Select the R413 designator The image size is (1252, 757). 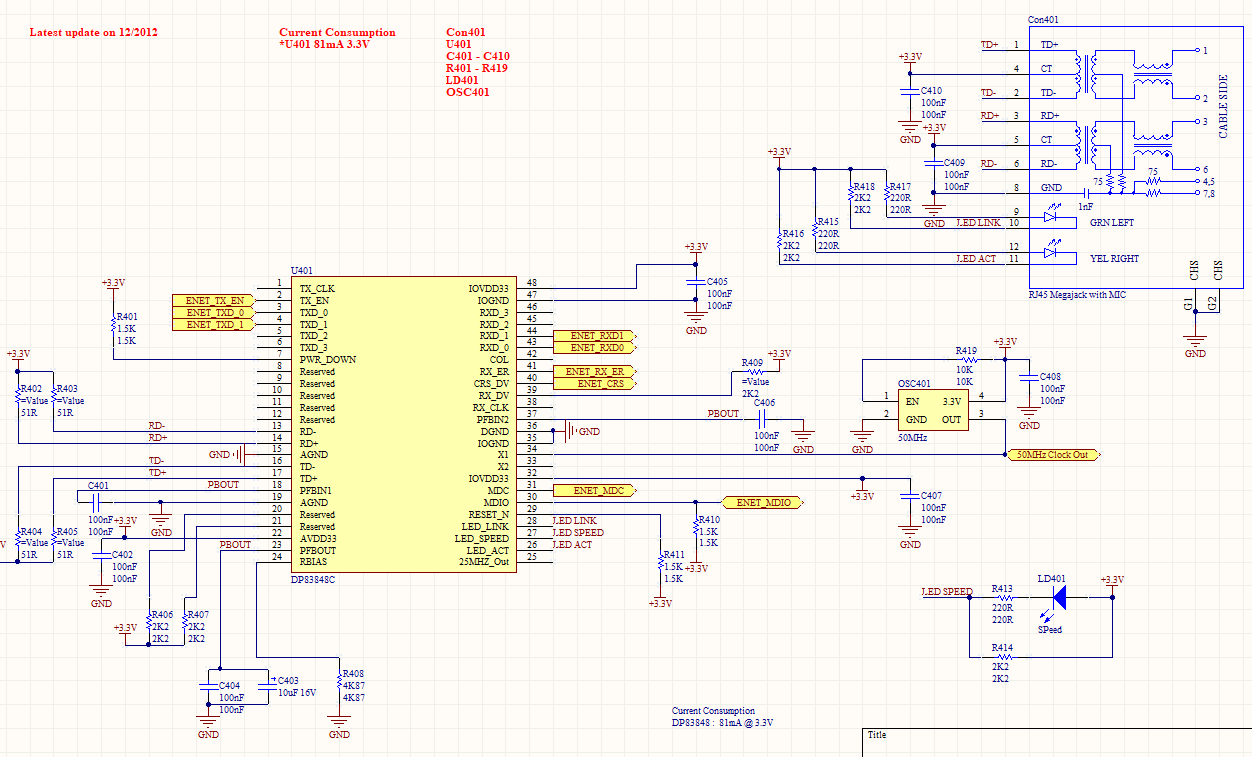click(x=1002, y=589)
